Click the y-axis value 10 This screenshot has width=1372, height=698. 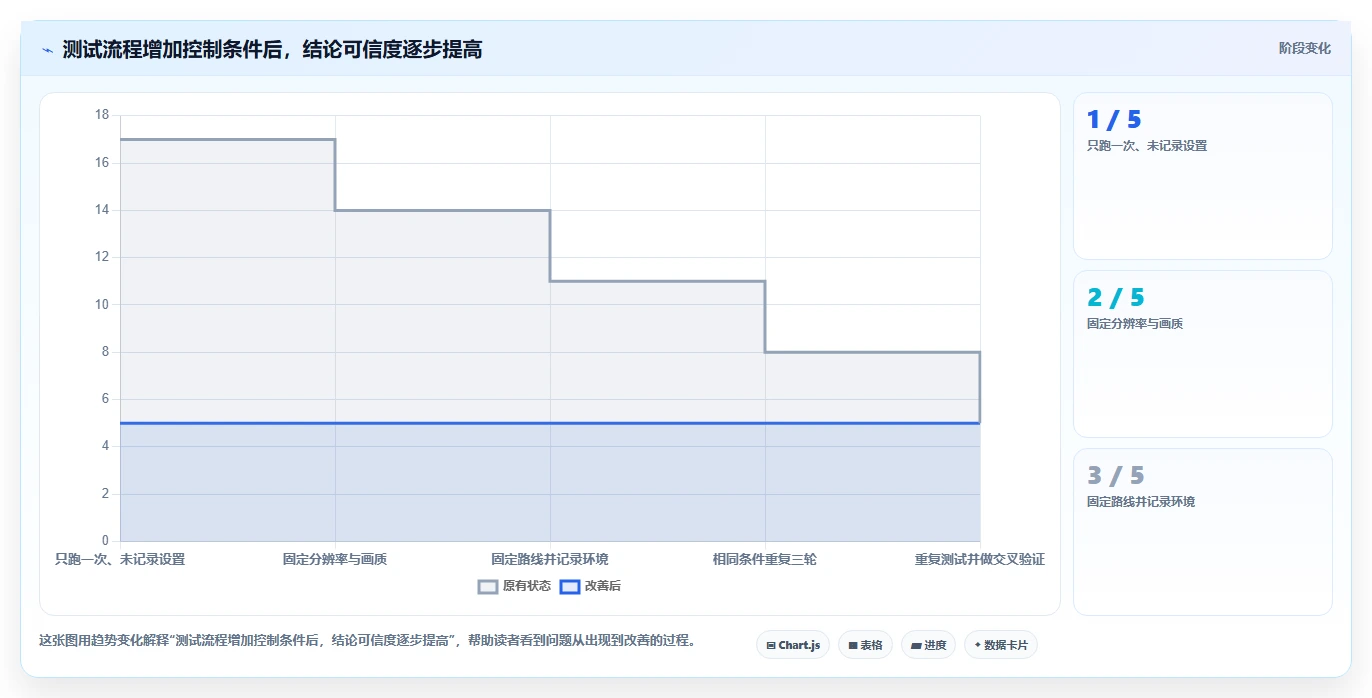pyautogui.click(x=102, y=305)
